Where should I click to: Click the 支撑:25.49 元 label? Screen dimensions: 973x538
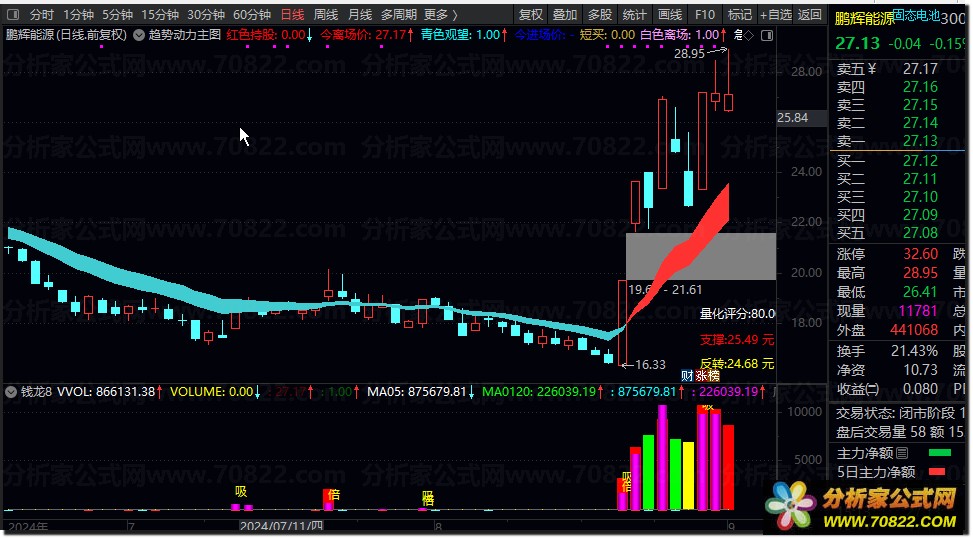coord(737,340)
